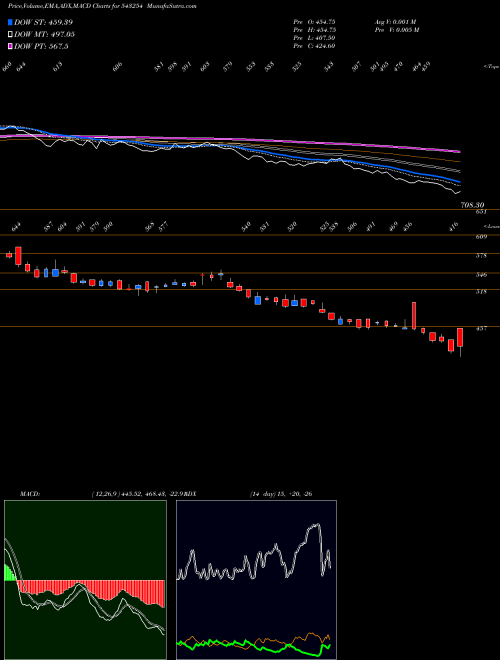Click the 609 price axis label

tap(481, 237)
